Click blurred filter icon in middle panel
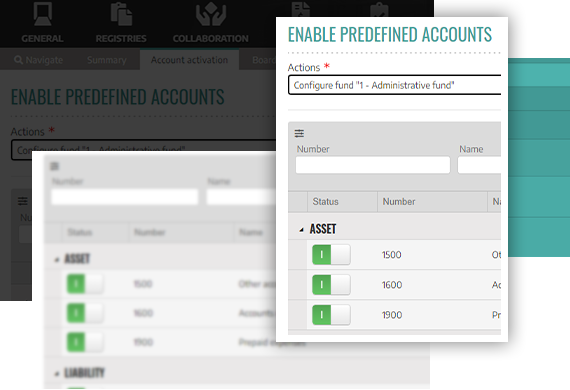The height and width of the screenshot is (390, 570). 54,166
